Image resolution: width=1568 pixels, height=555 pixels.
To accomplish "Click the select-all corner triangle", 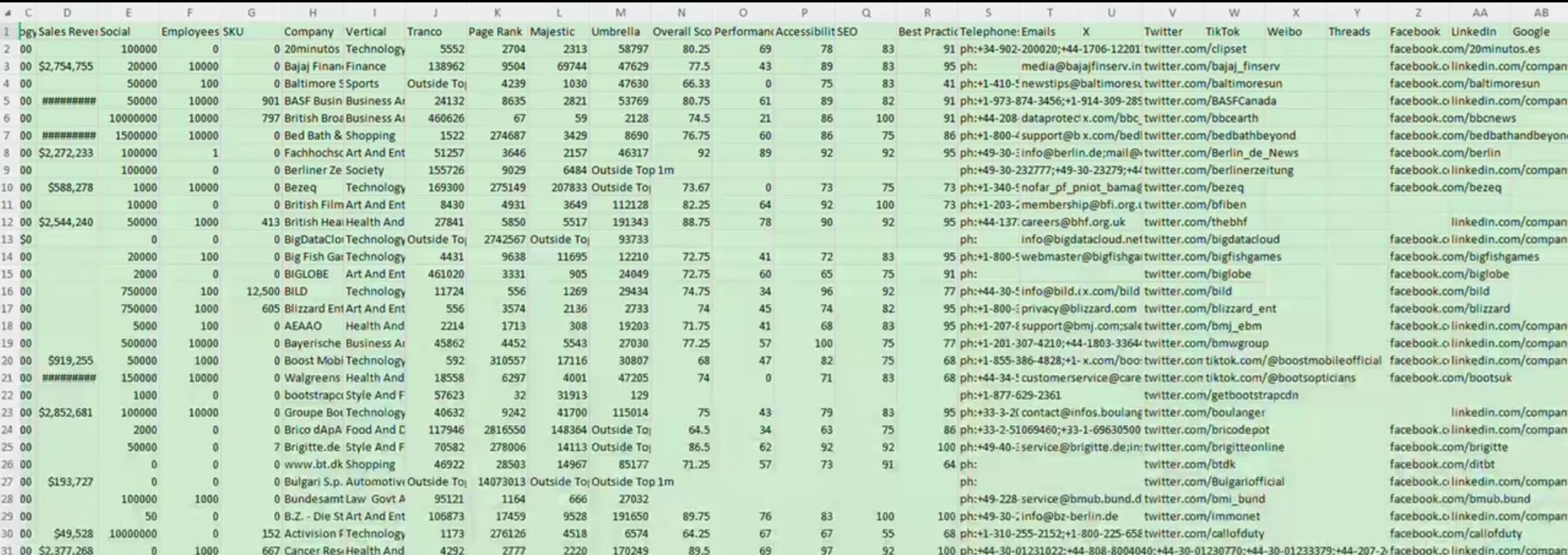I will pyautogui.click(x=7, y=13).
